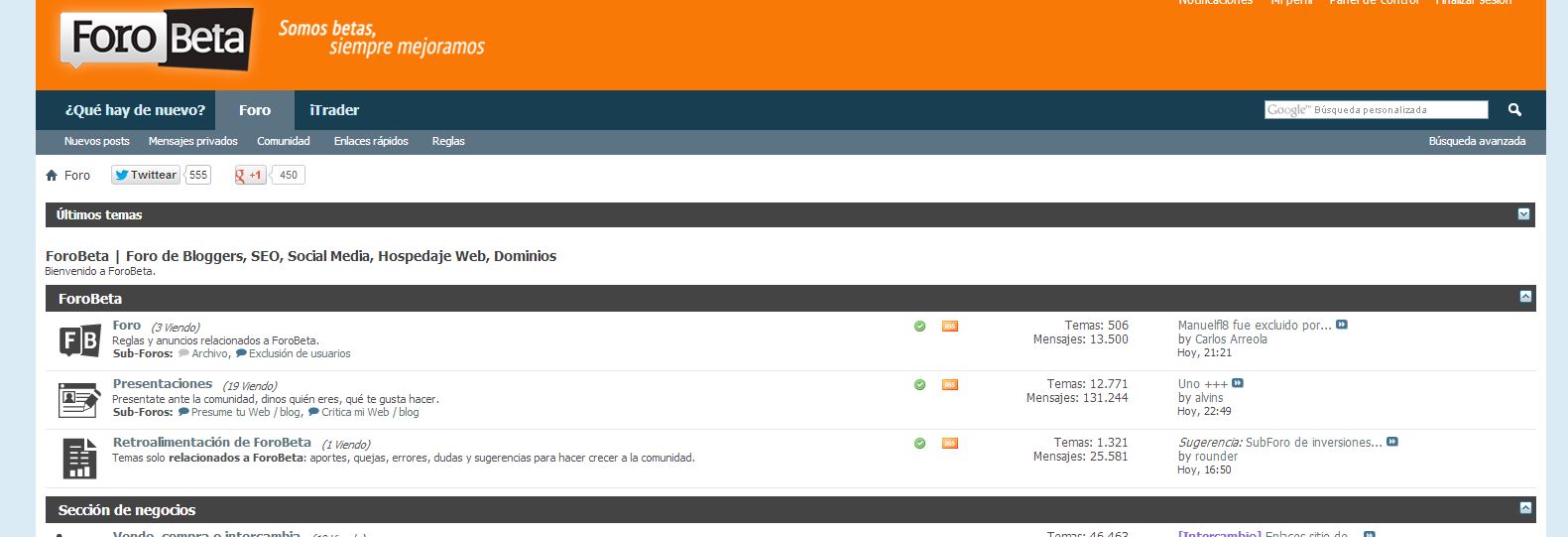Click the +1 count 450
Image resolution: width=1568 pixels, height=537 pixels.
point(289,175)
